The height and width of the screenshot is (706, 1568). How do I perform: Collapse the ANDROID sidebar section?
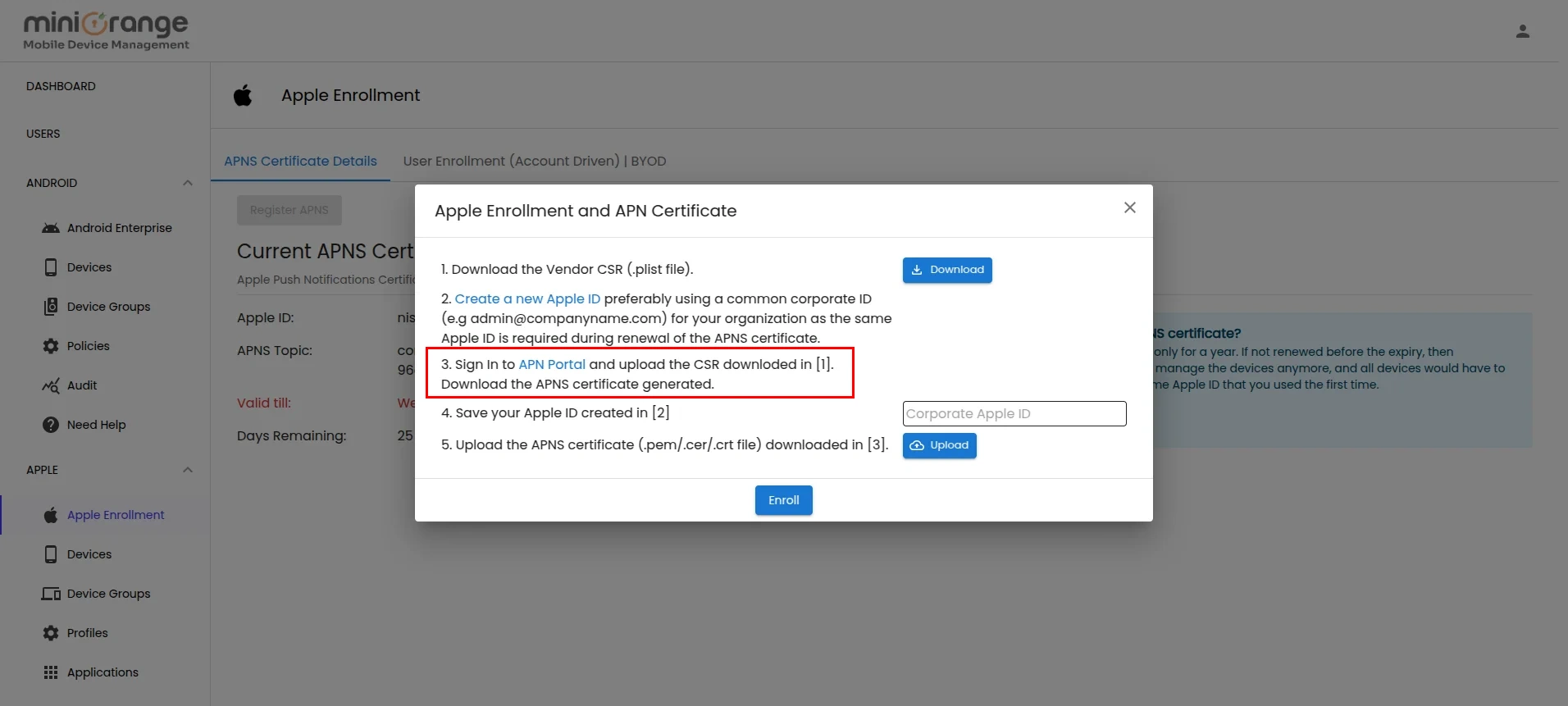click(x=188, y=183)
